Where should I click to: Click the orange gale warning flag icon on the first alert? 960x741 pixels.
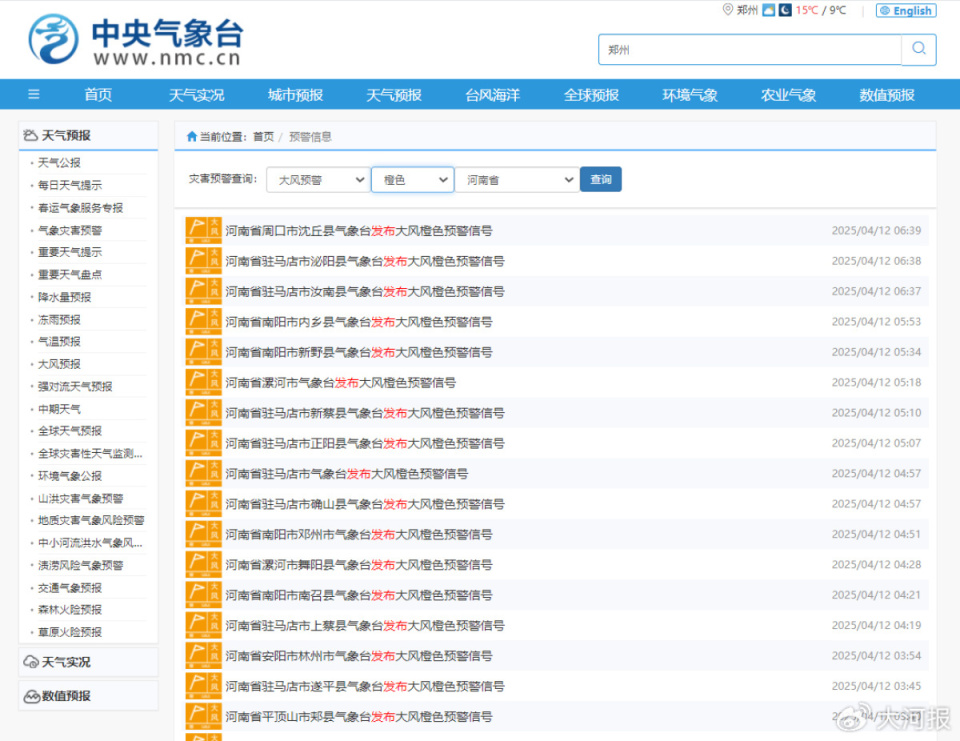(202, 230)
